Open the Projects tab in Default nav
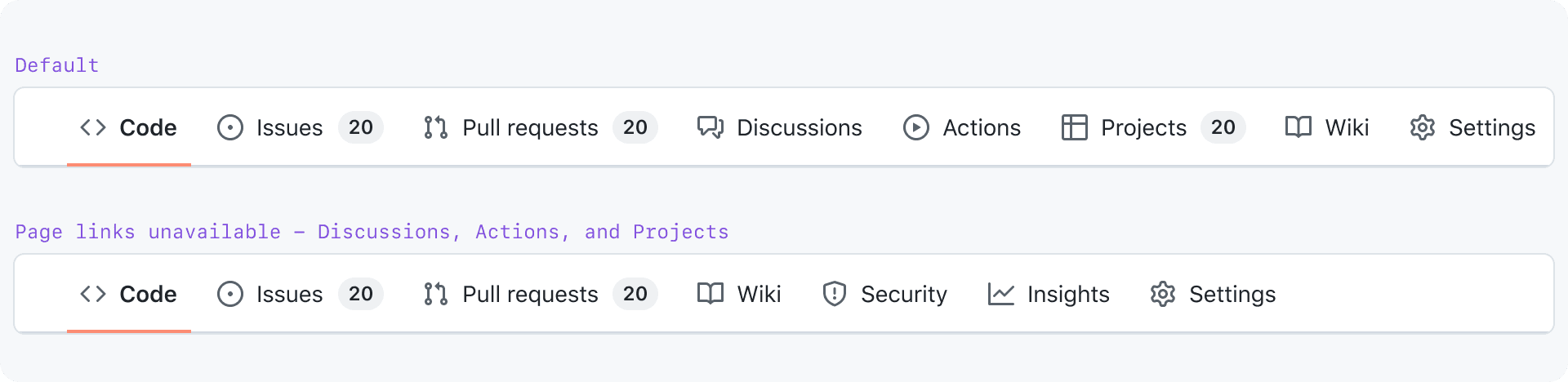Viewport: 1568px width, 382px height. [1154, 127]
